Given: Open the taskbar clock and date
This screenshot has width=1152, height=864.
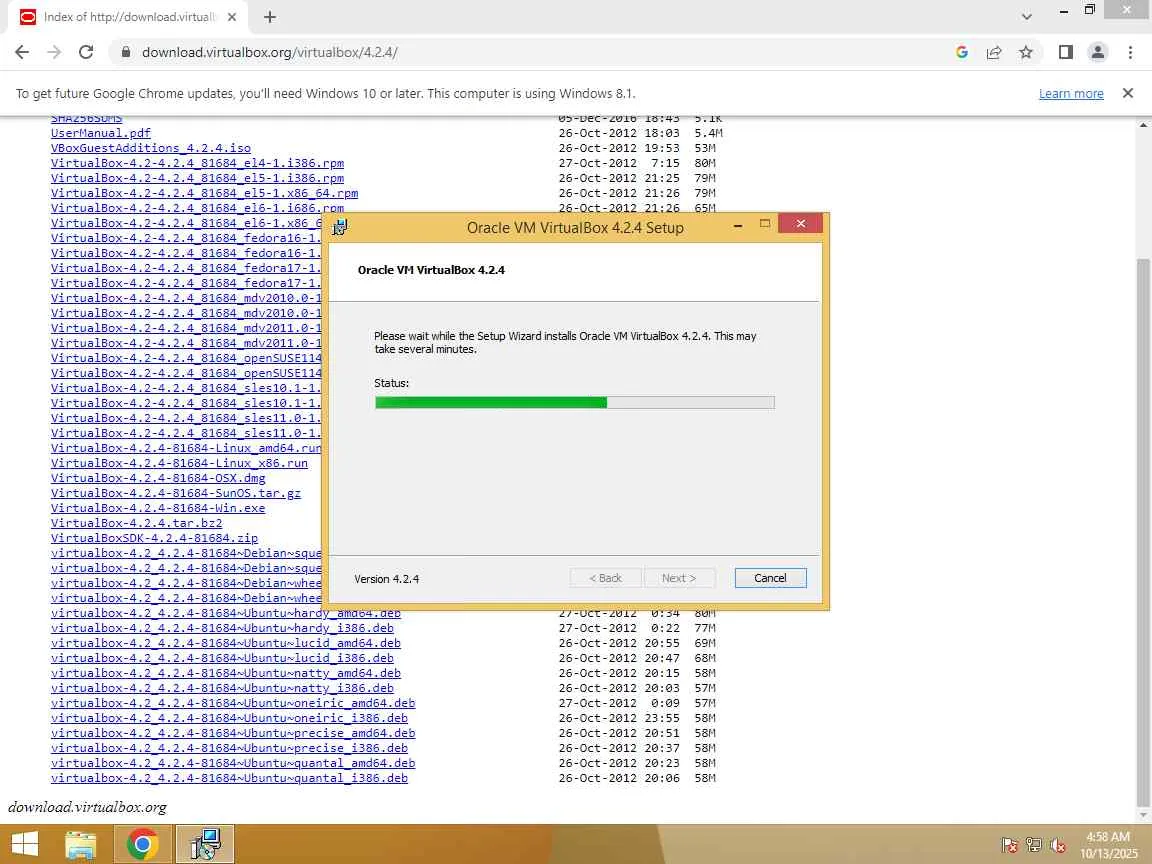Looking at the screenshot, I should [1108, 845].
